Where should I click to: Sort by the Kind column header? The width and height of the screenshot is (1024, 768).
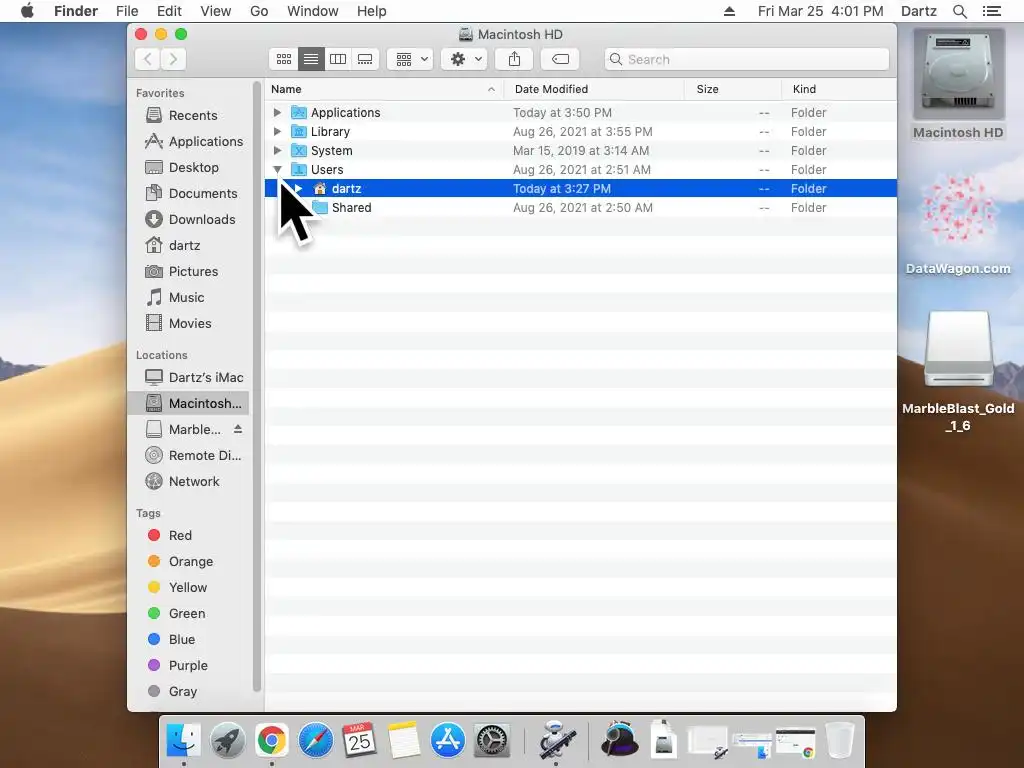click(x=839, y=89)
